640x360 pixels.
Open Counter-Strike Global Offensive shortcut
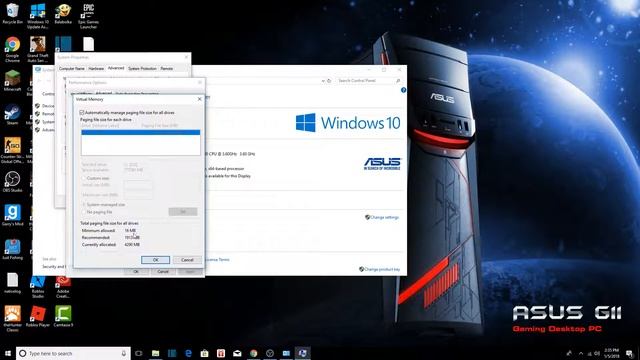point(12,150)
